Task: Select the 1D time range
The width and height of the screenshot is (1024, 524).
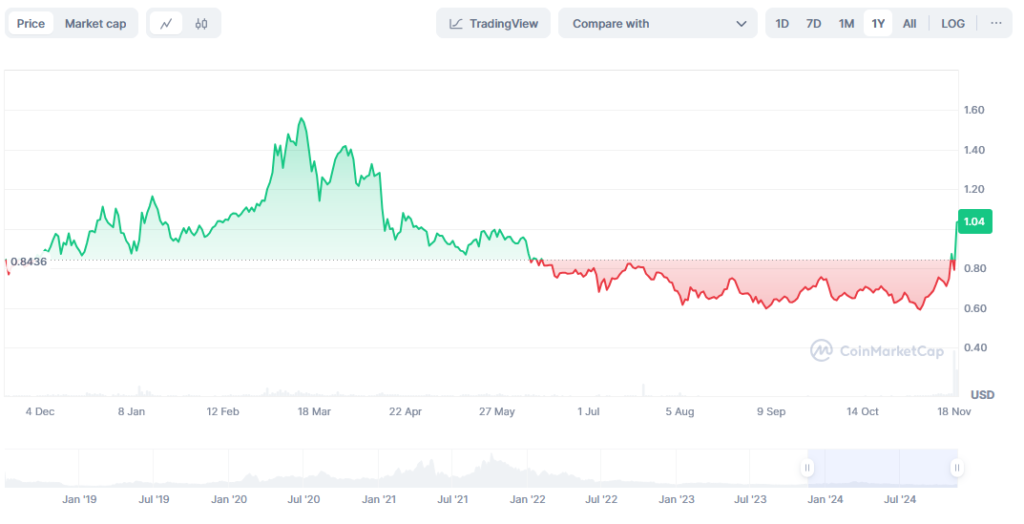Action: pyautogui.click(x=782, y=23)
